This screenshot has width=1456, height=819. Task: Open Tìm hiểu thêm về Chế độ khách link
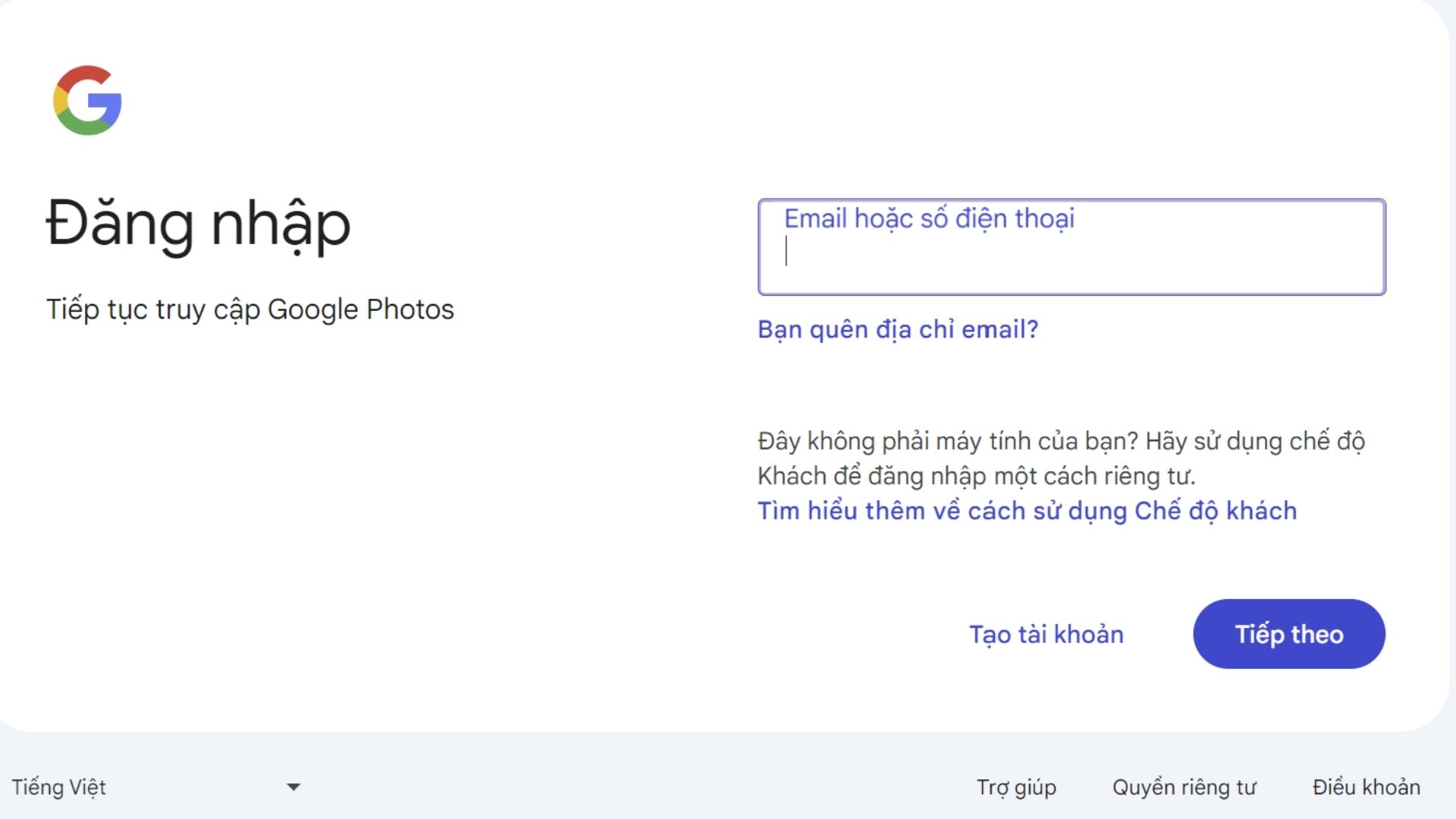(x=1027, y=511)
